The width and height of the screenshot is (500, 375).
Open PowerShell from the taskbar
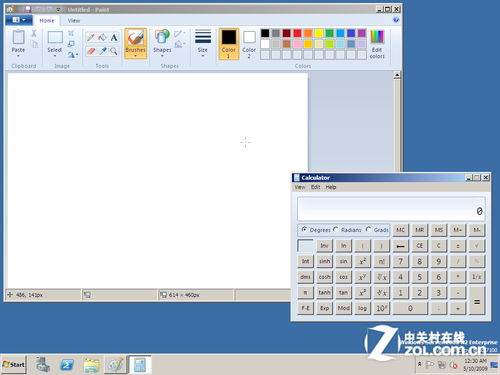pyautogui.click(x=67, y=365)
